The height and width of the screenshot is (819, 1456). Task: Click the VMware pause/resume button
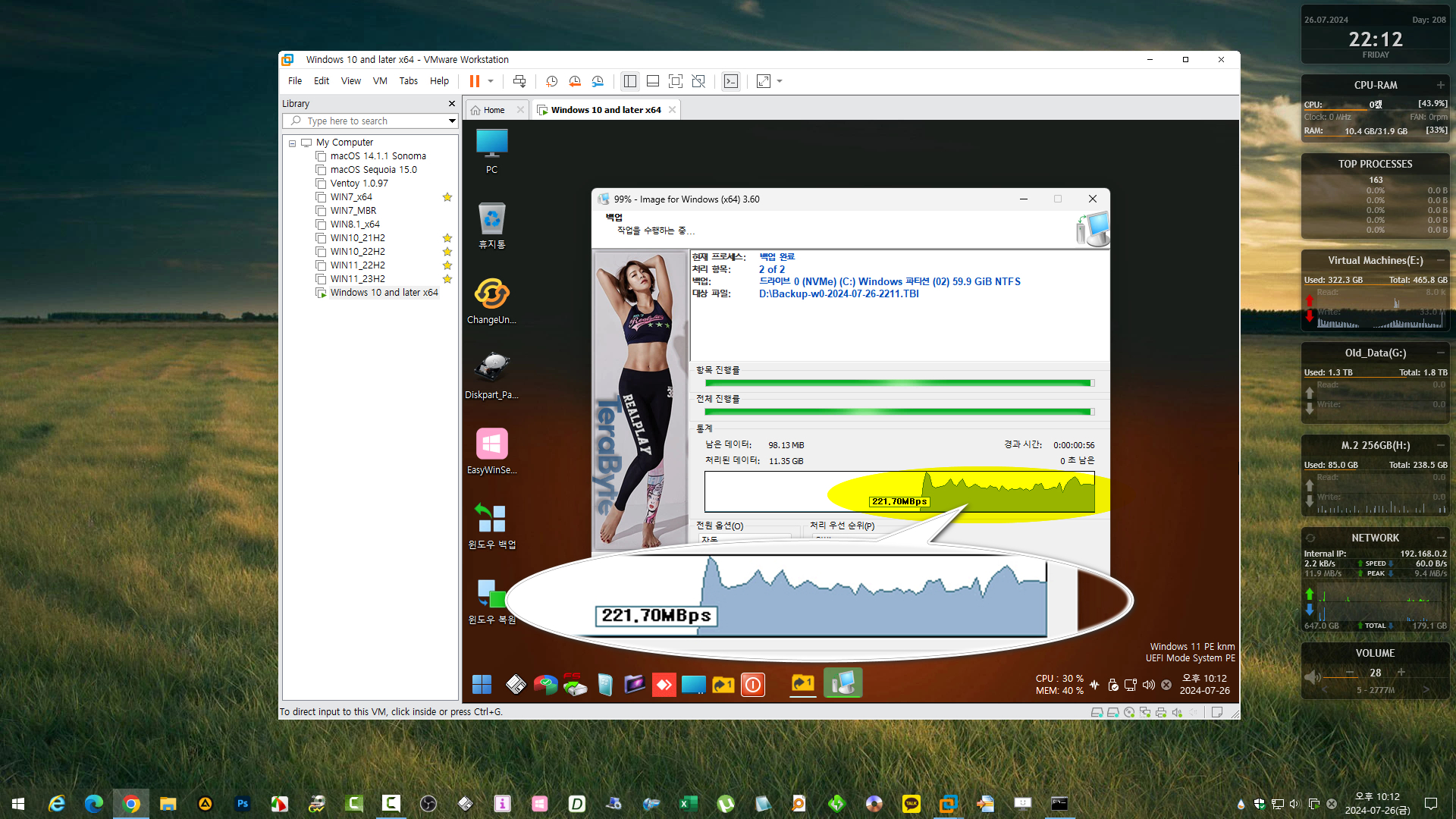(474, 81)
